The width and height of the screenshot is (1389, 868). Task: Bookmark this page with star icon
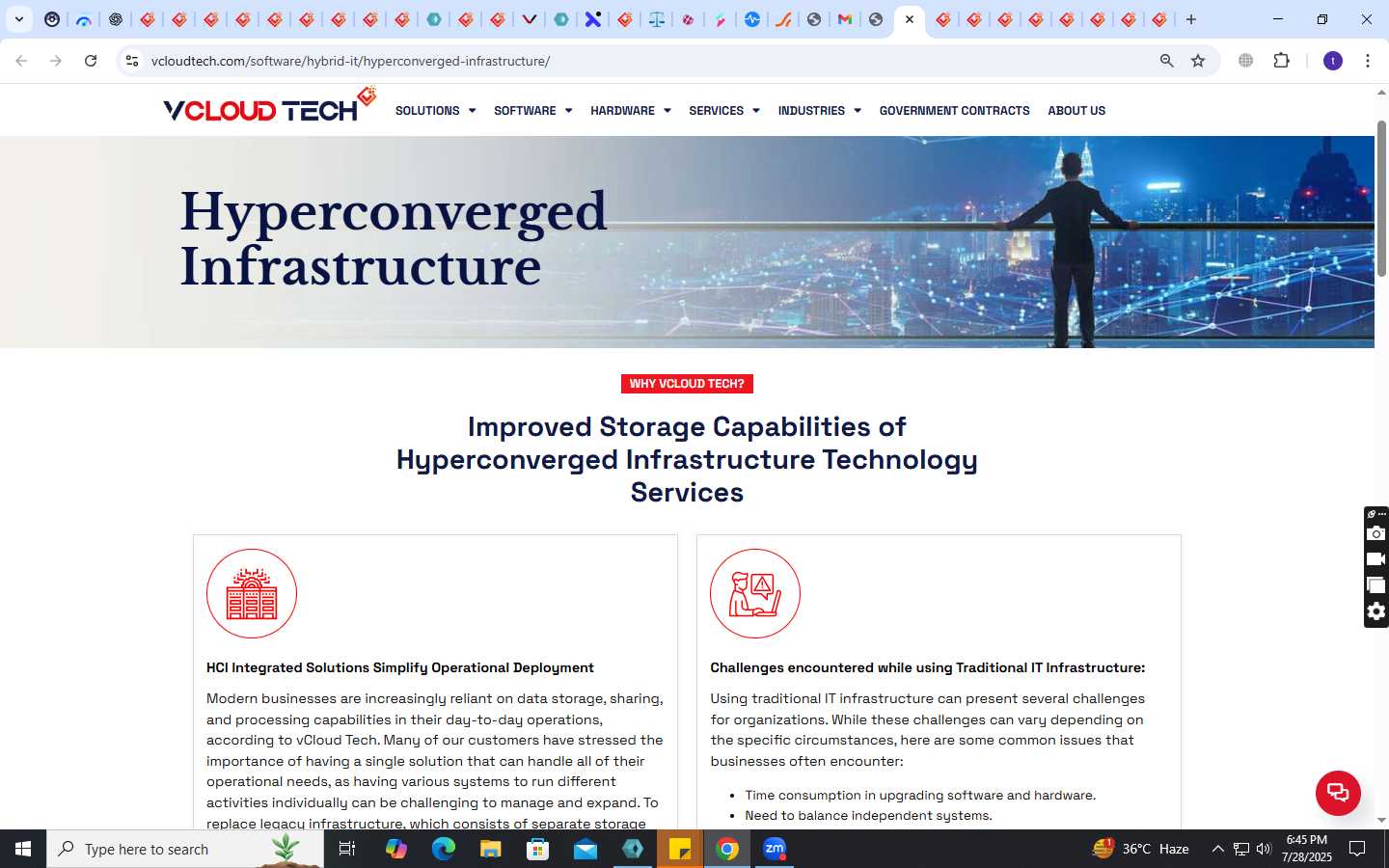pos(1198,61)
